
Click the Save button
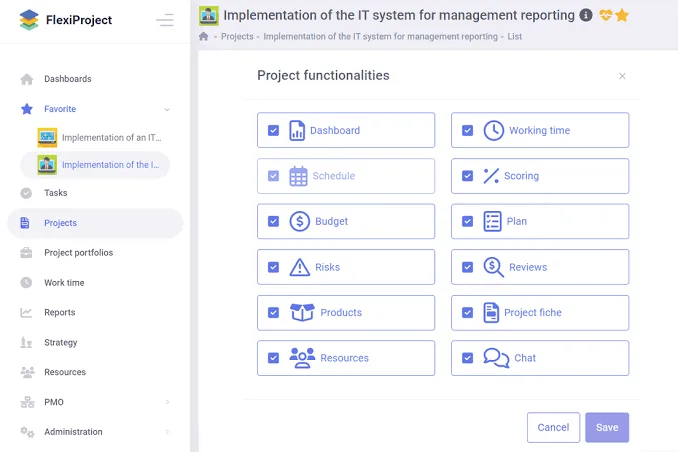click(607, 427)
